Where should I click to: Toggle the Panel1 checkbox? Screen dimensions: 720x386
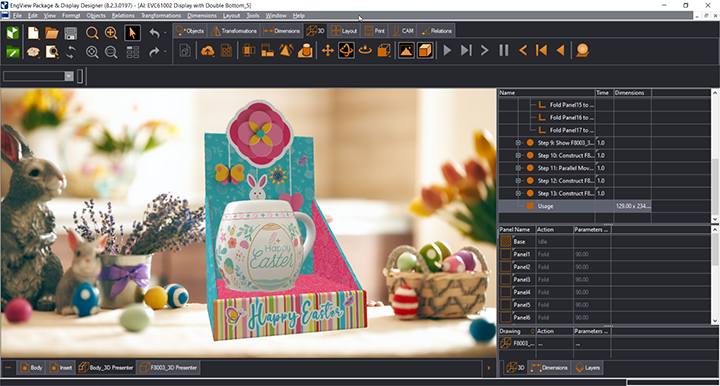506,254
